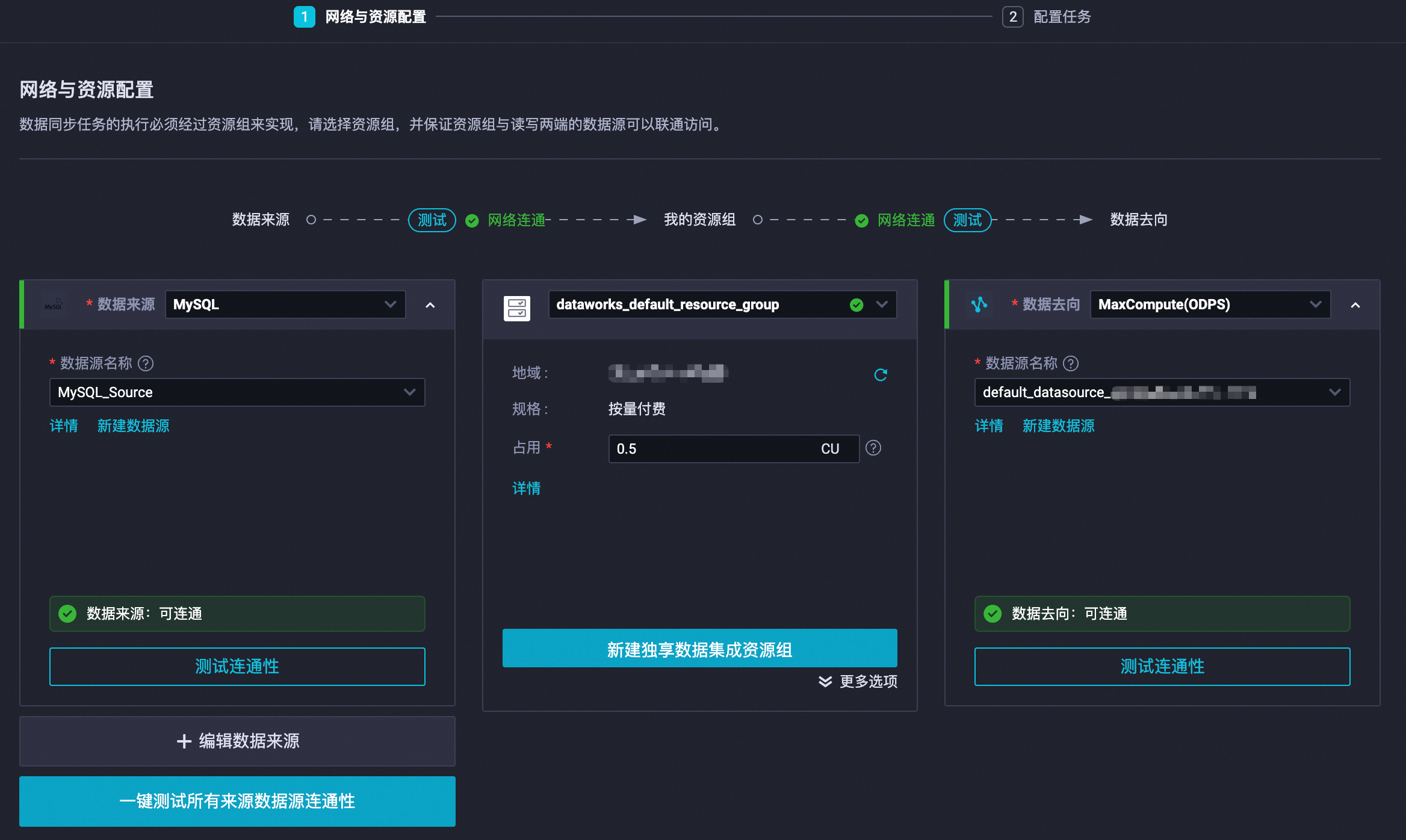Click the step number 2 badge
Viewport: 1406px width, 840px height.
1013,17
